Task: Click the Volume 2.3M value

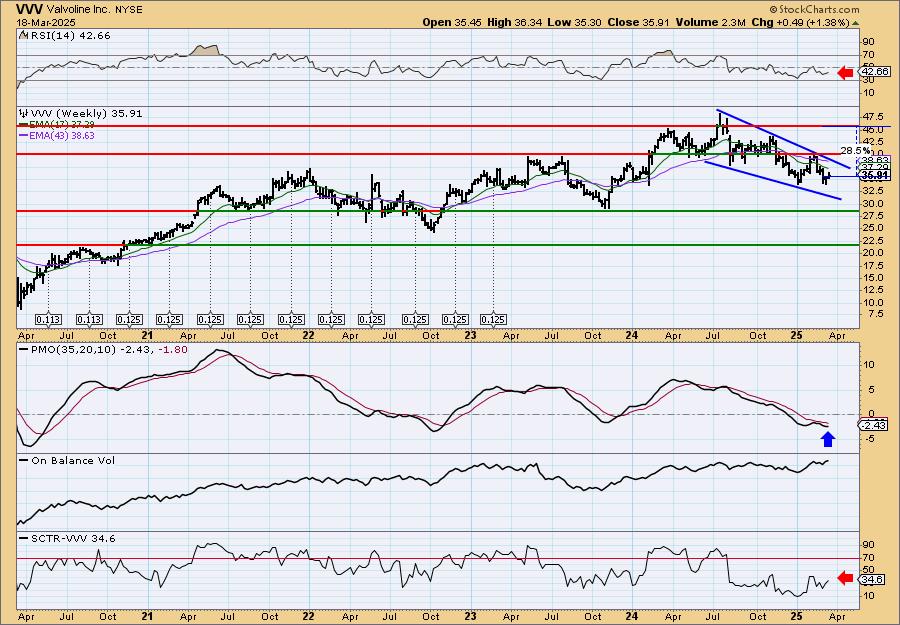Action: coord(711,22)
